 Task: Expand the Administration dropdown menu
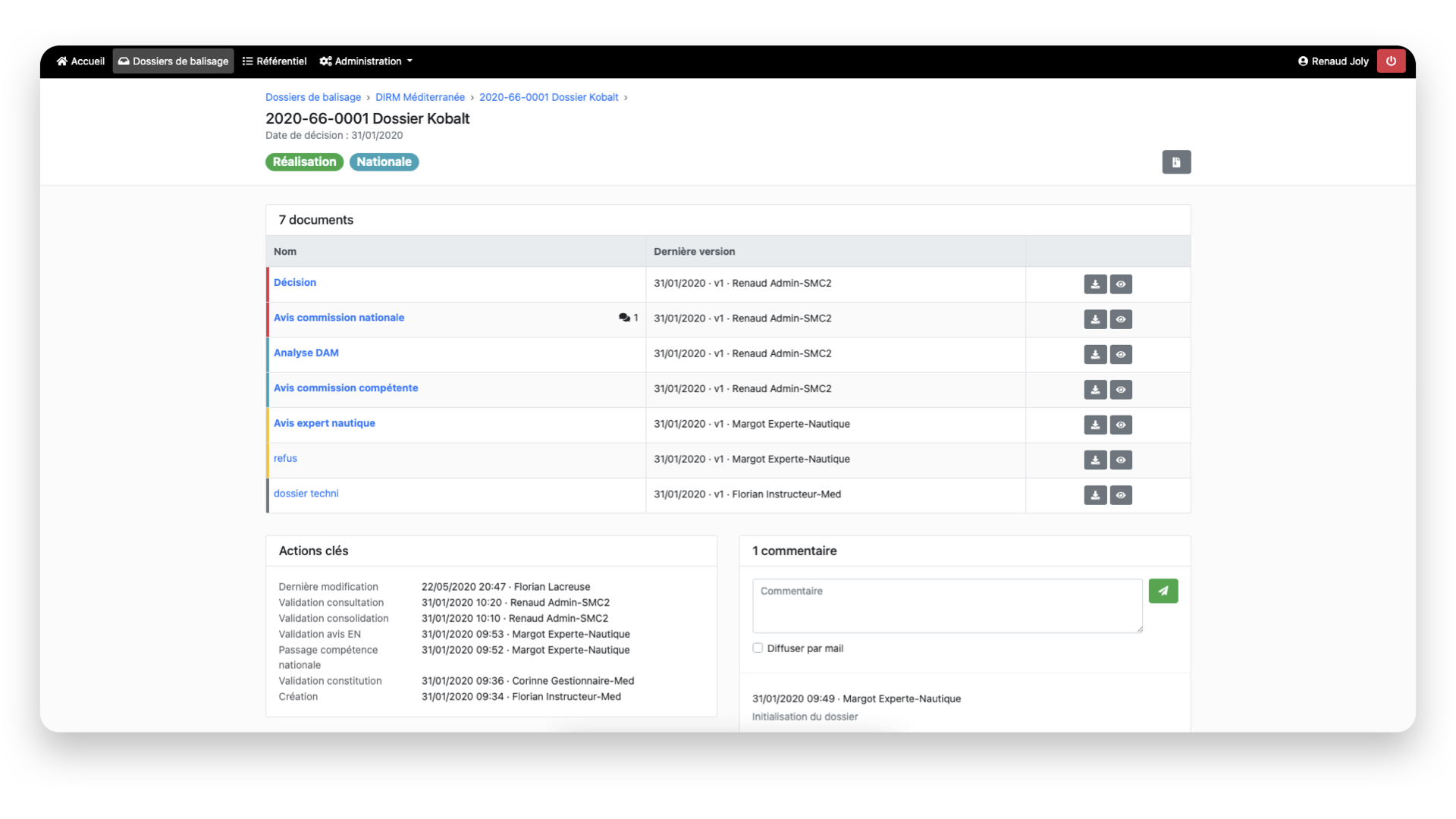point(366,61)
